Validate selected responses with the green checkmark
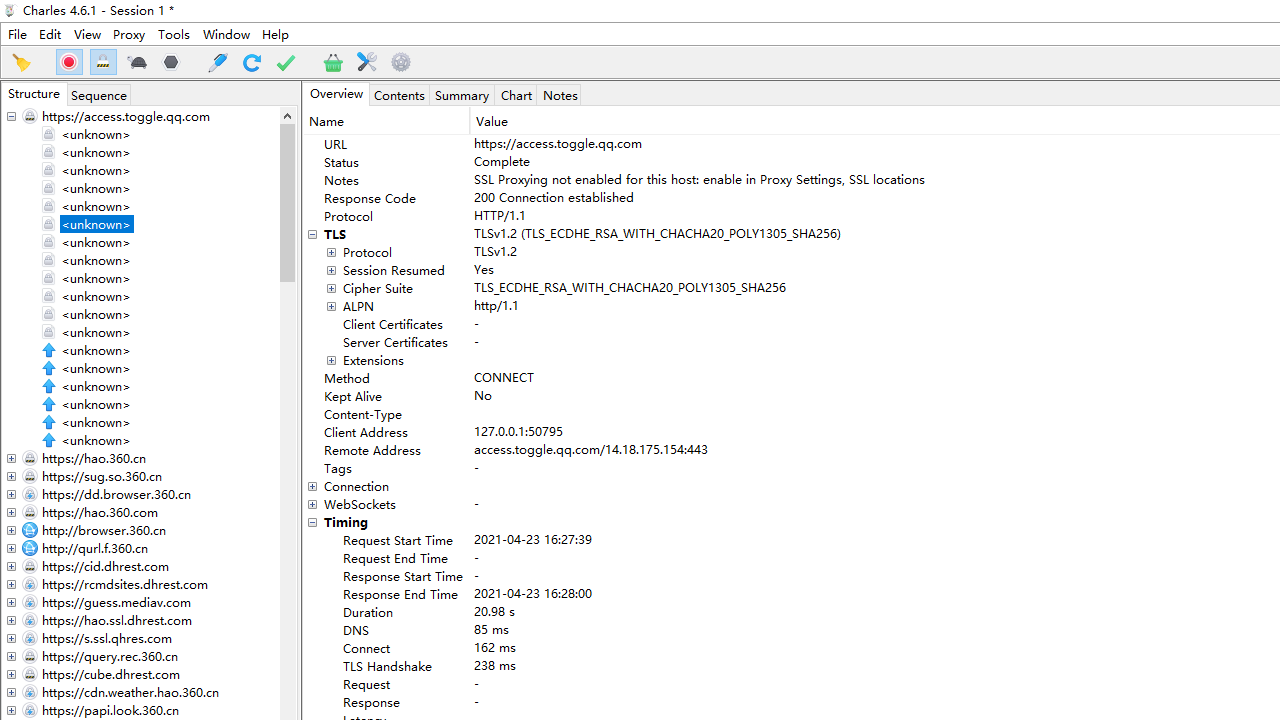Viewport: 1280px width, 720px height. pyautogui.click(x=286, y=63)
